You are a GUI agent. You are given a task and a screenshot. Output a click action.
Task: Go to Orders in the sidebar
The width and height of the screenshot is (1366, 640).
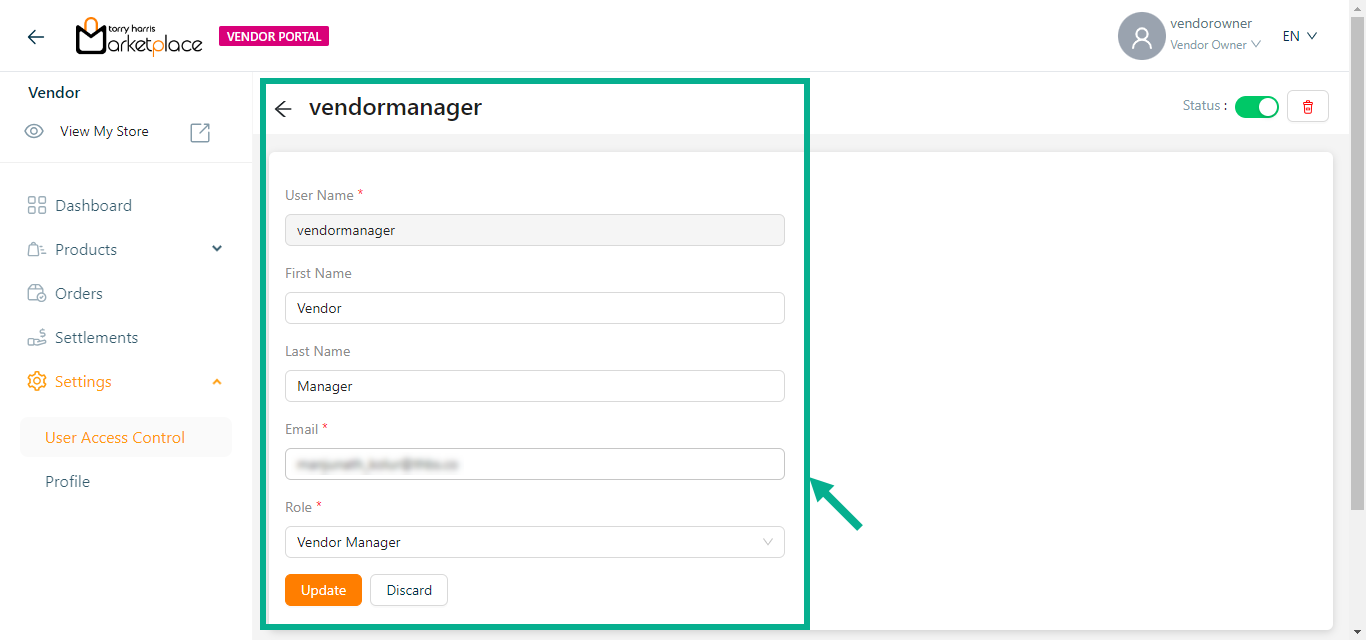pos(78,293)
